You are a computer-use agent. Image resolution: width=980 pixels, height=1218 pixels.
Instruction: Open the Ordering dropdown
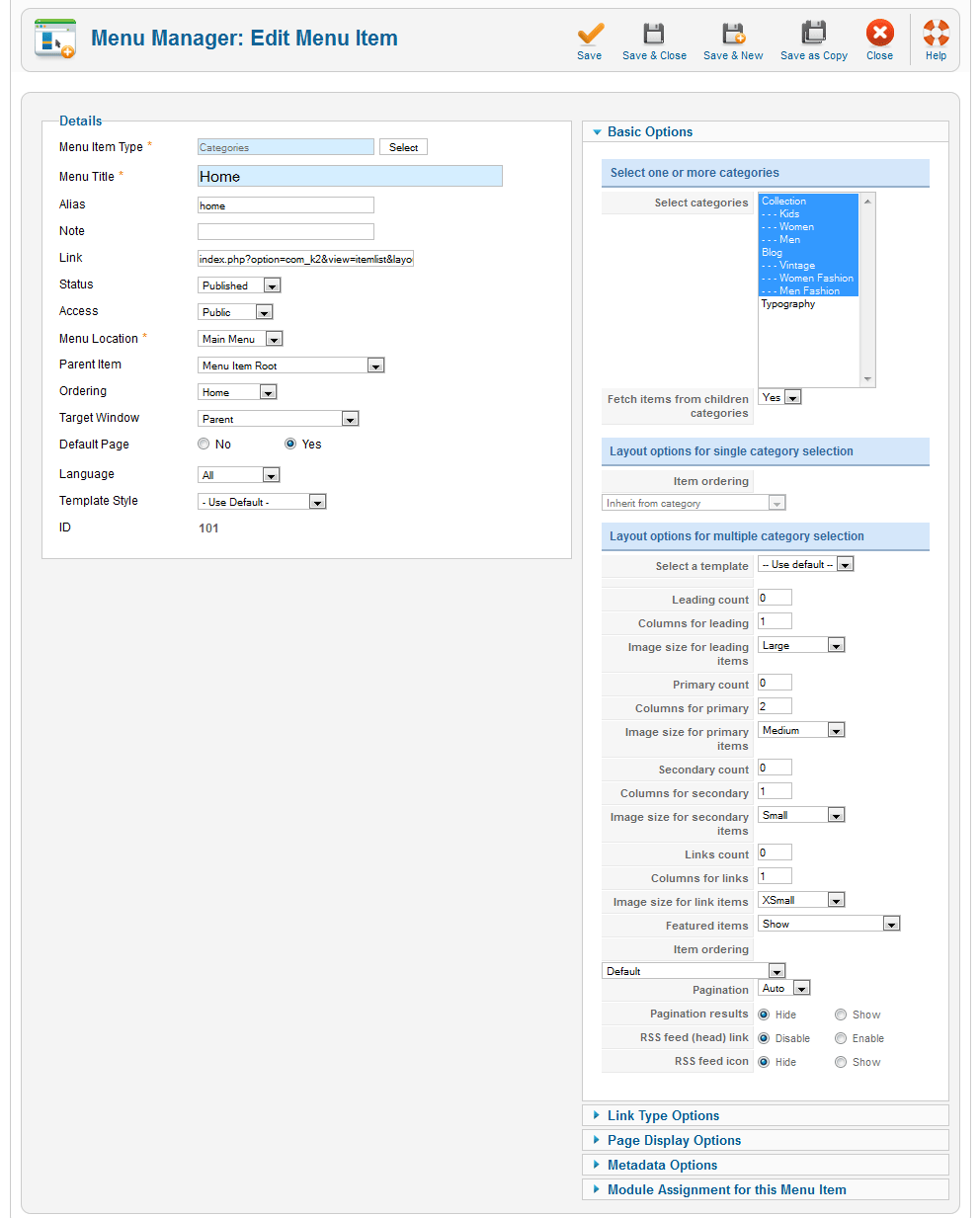coord(237,392)
